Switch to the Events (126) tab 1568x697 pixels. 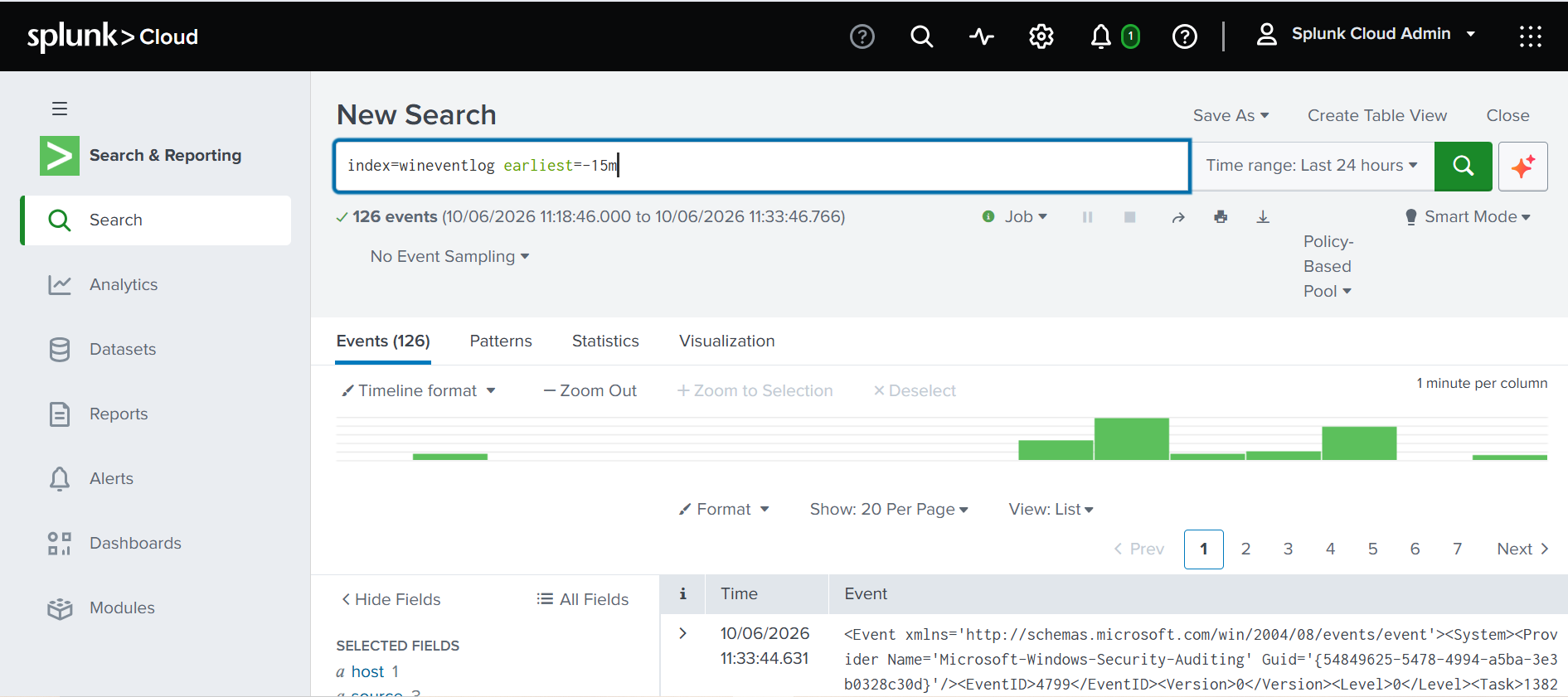383,341
